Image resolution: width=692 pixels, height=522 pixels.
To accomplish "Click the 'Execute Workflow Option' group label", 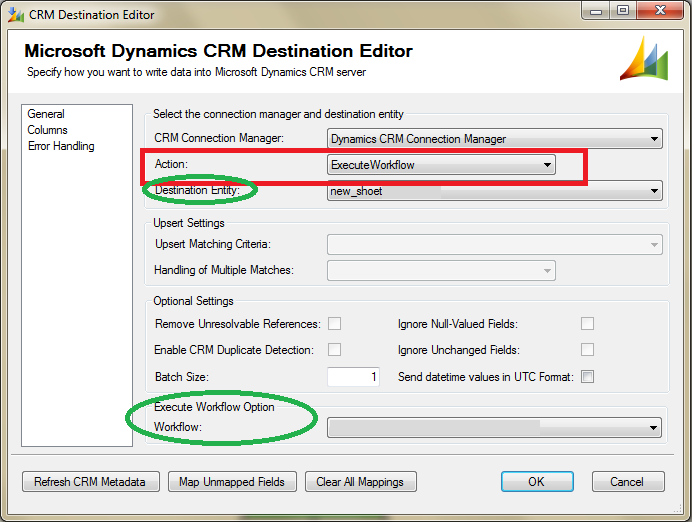I will (x=214, y=406).
